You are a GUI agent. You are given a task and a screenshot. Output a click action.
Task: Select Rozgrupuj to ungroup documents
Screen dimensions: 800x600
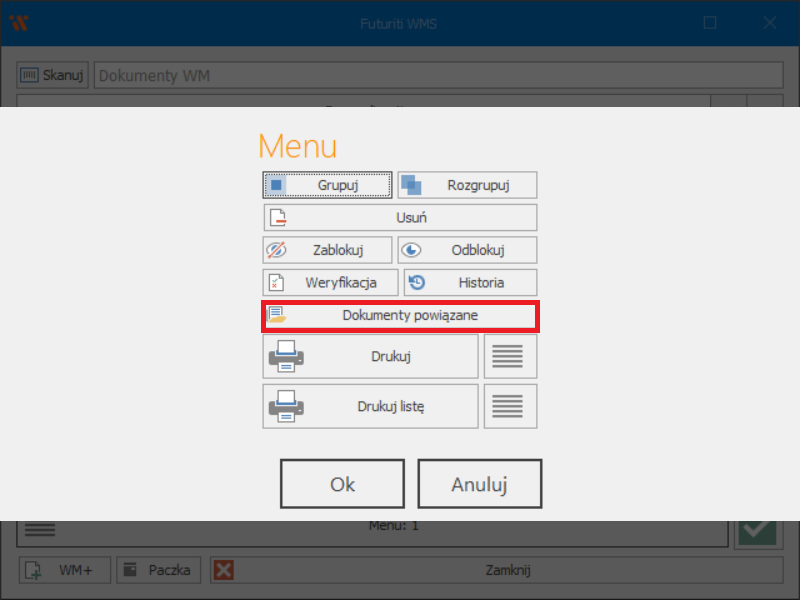pos(467,185)
